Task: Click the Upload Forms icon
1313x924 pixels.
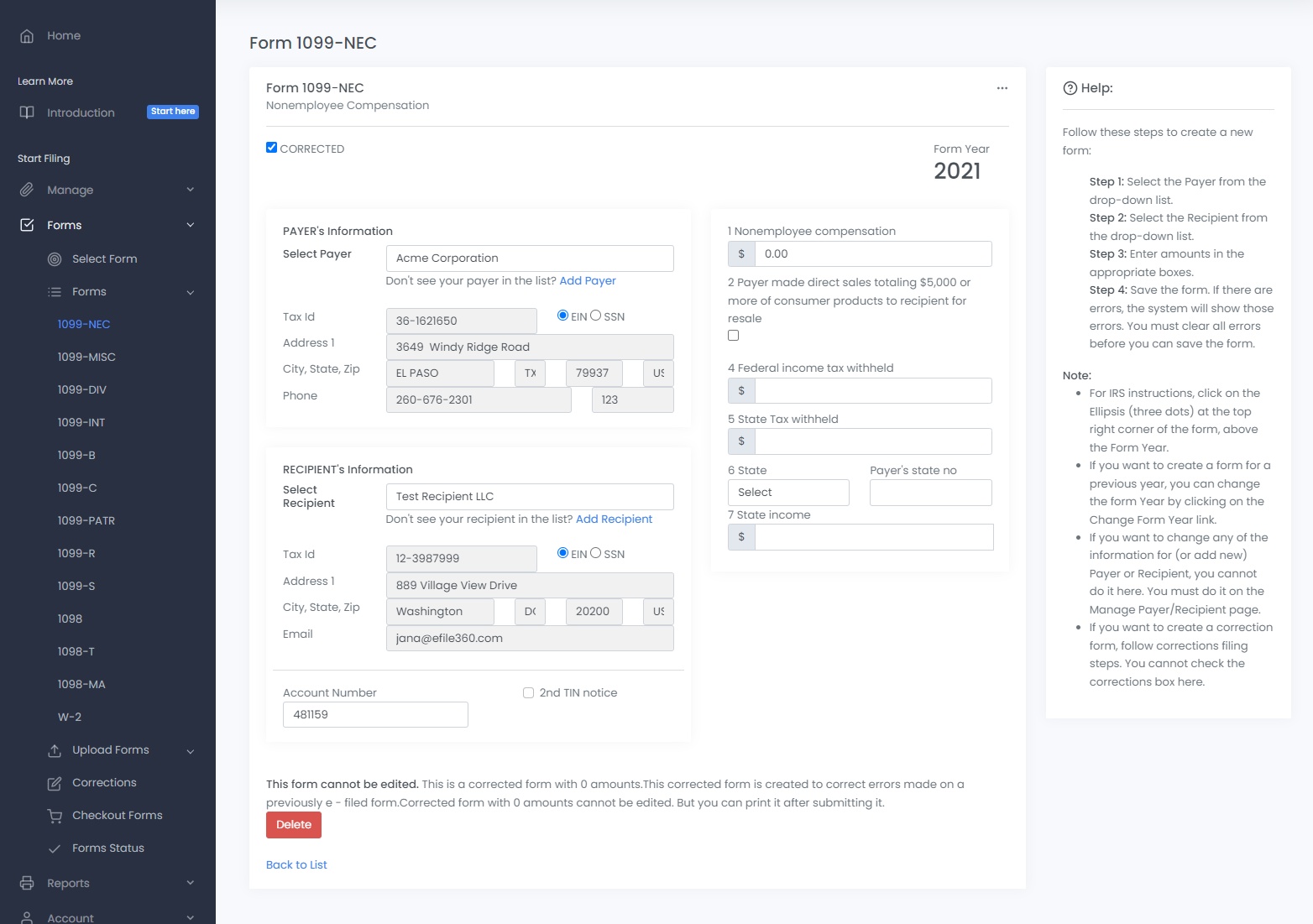Action: click(55, 750)
